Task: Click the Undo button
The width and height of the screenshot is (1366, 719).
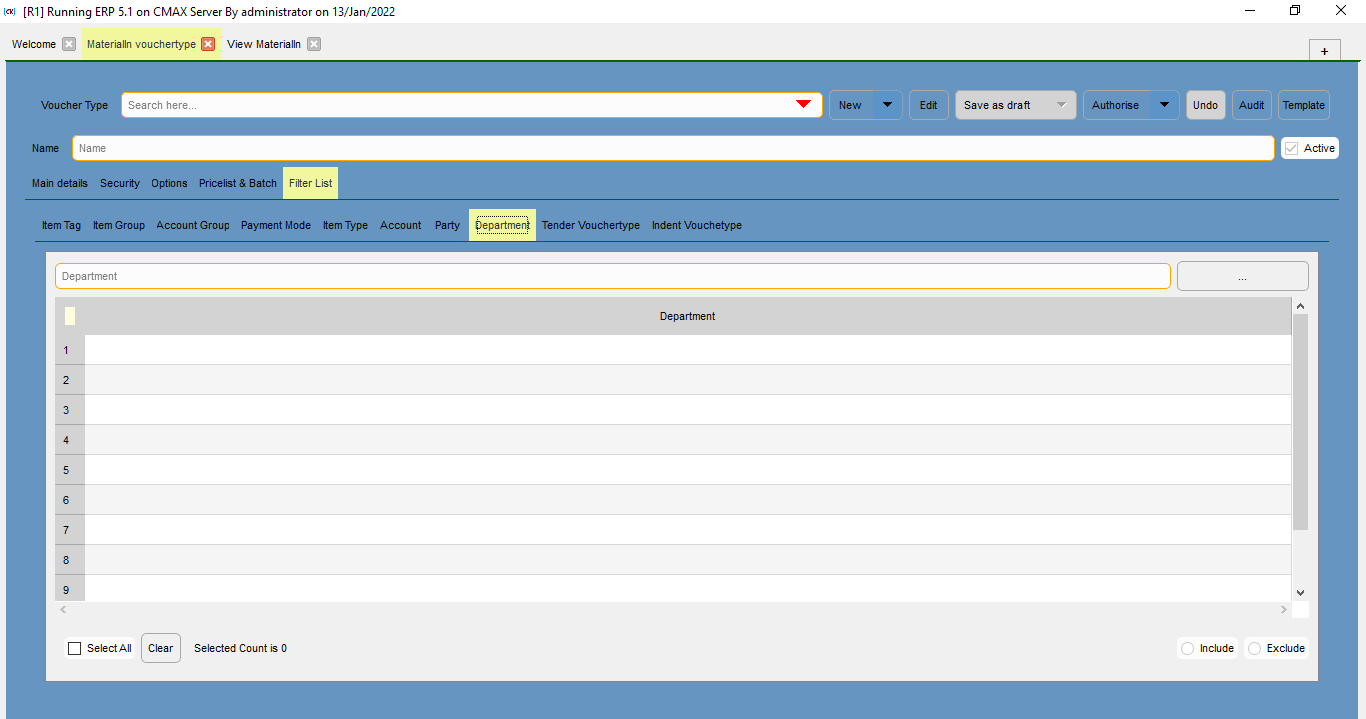Action: tap(1206, 105)
